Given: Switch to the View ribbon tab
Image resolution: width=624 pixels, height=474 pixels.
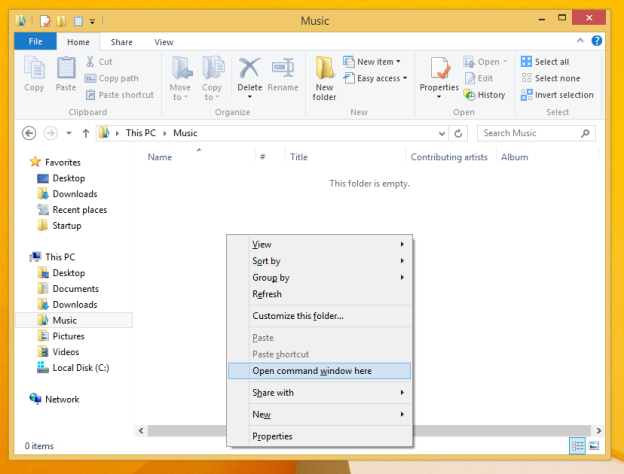Looking at the screenshot, I should (164, 42).
